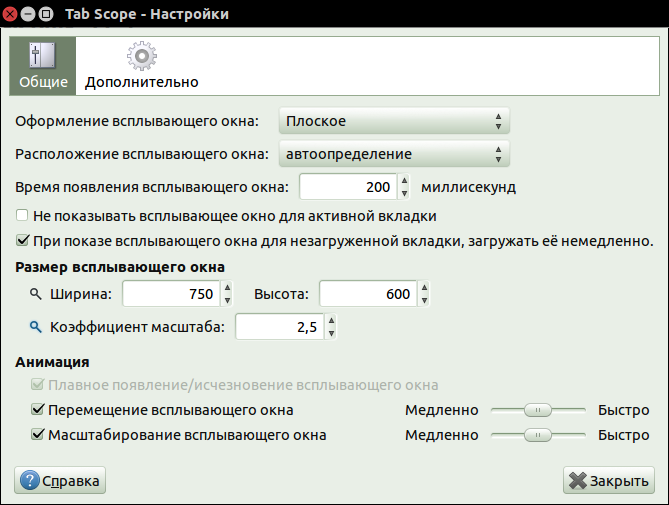This screenshot has height=505, width=669.
Task: Increase popup delay with up arrow
Action: [x=404, y=181]
